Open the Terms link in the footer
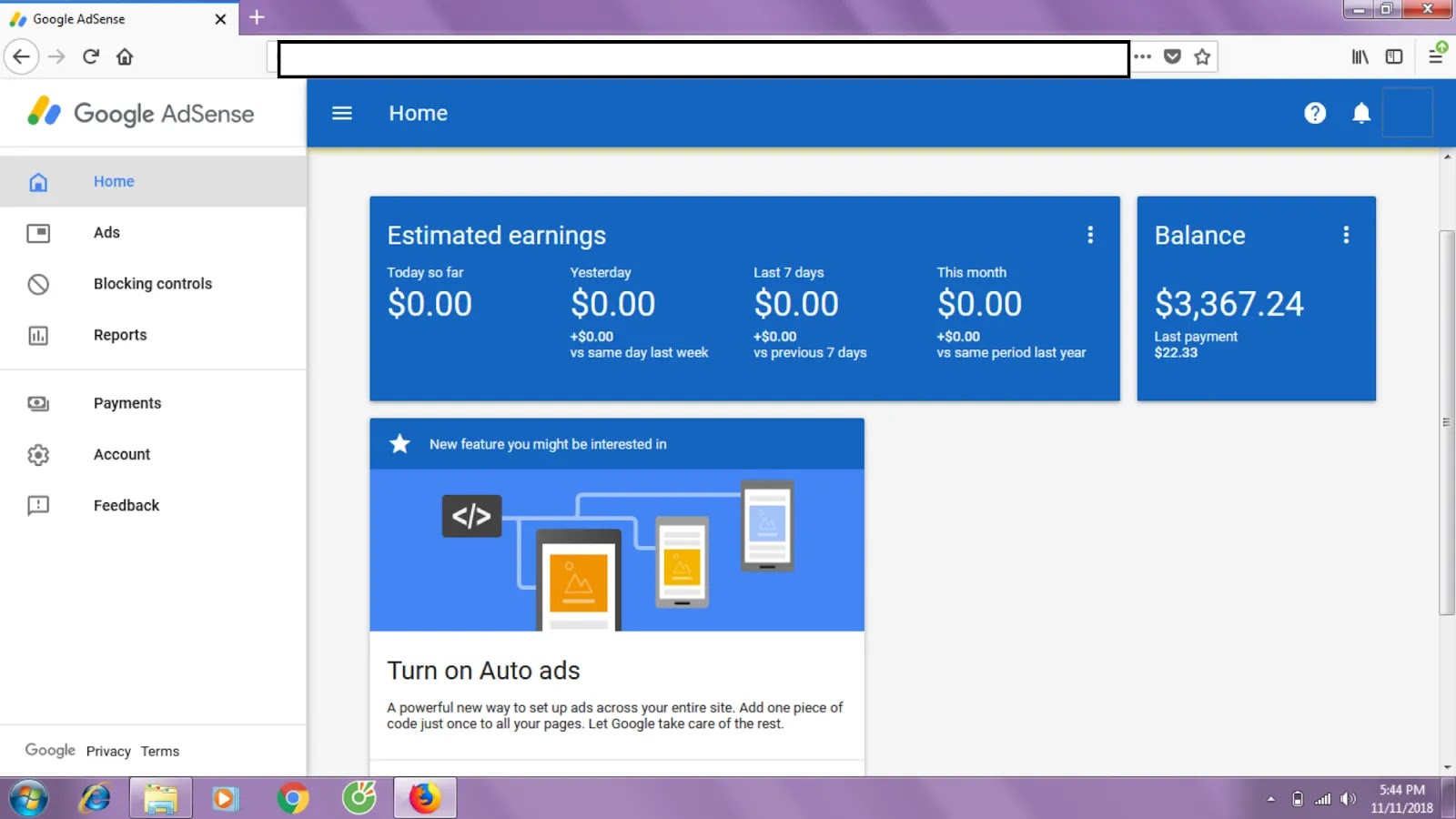This screenshot has height=819, width=1456. pos(160,751)
